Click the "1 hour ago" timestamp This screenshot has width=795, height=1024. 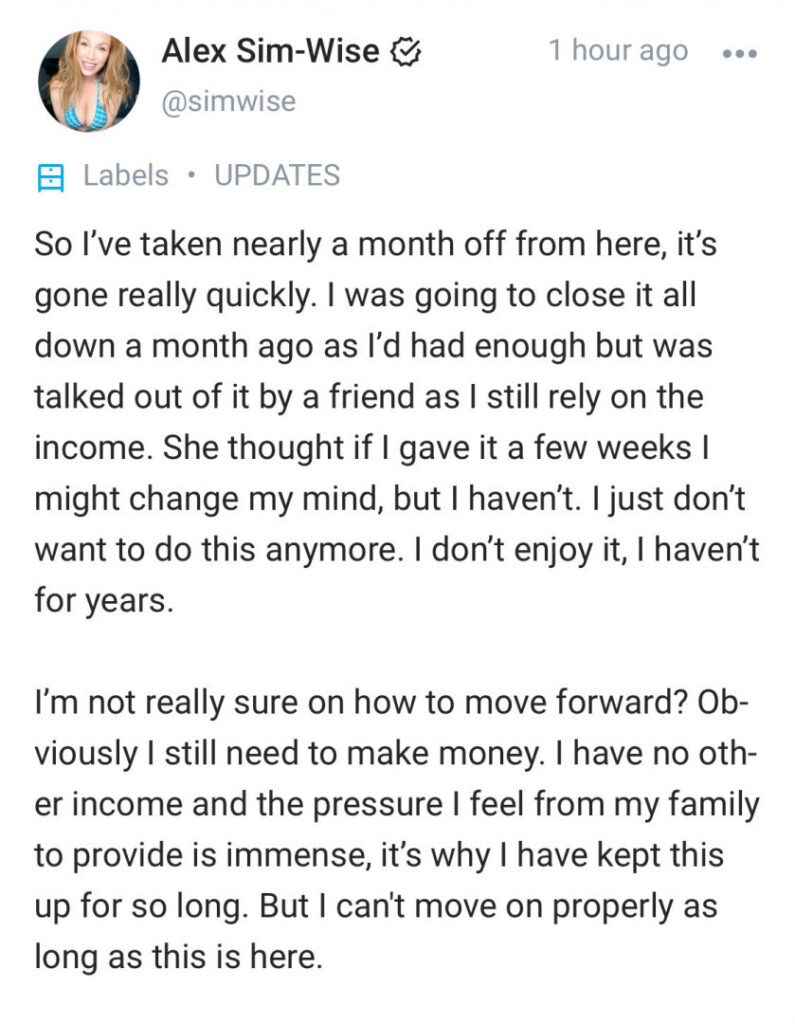click(x=618, y=51)
